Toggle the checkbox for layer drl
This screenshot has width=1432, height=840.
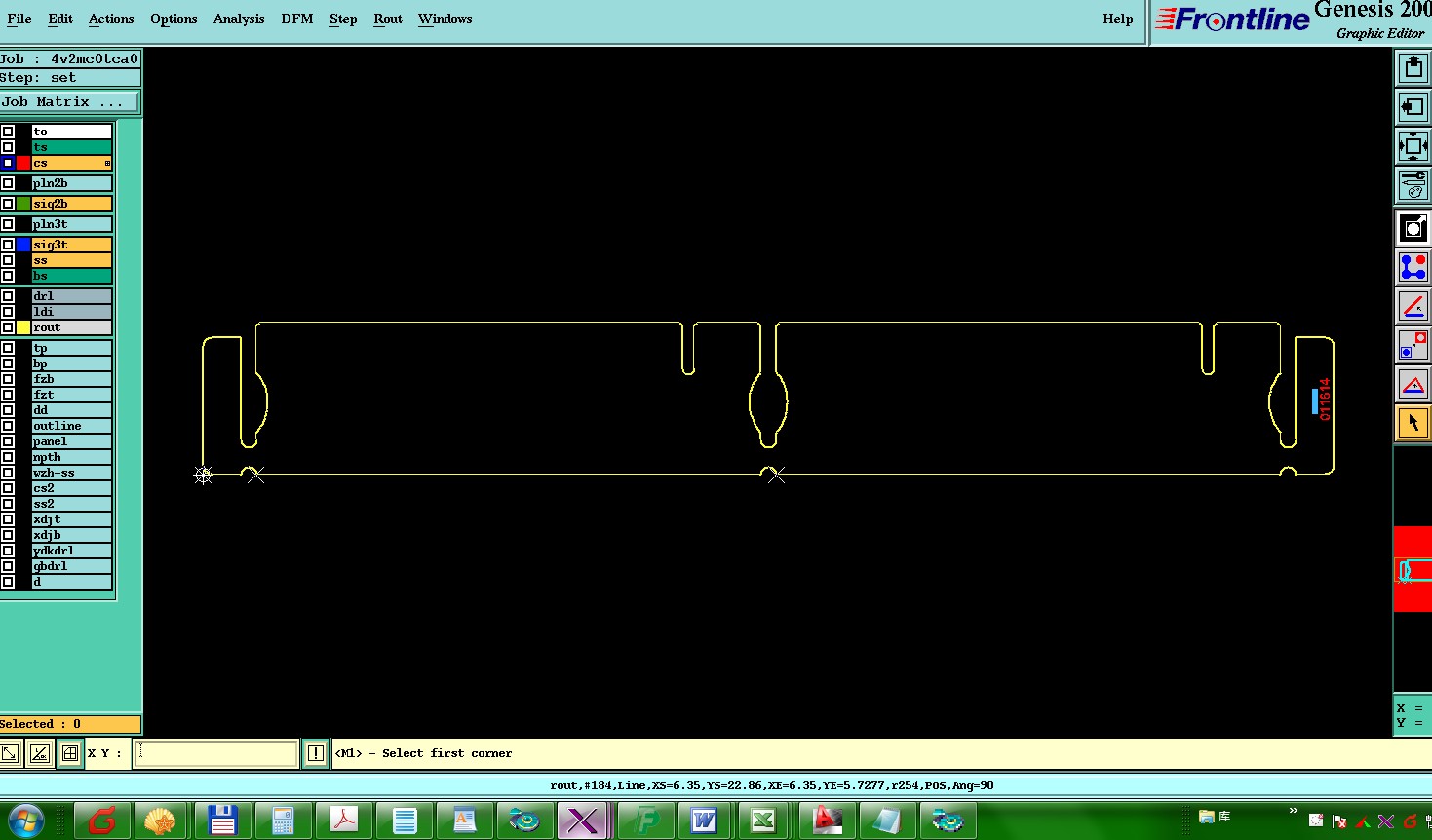(x=8, y=296)
